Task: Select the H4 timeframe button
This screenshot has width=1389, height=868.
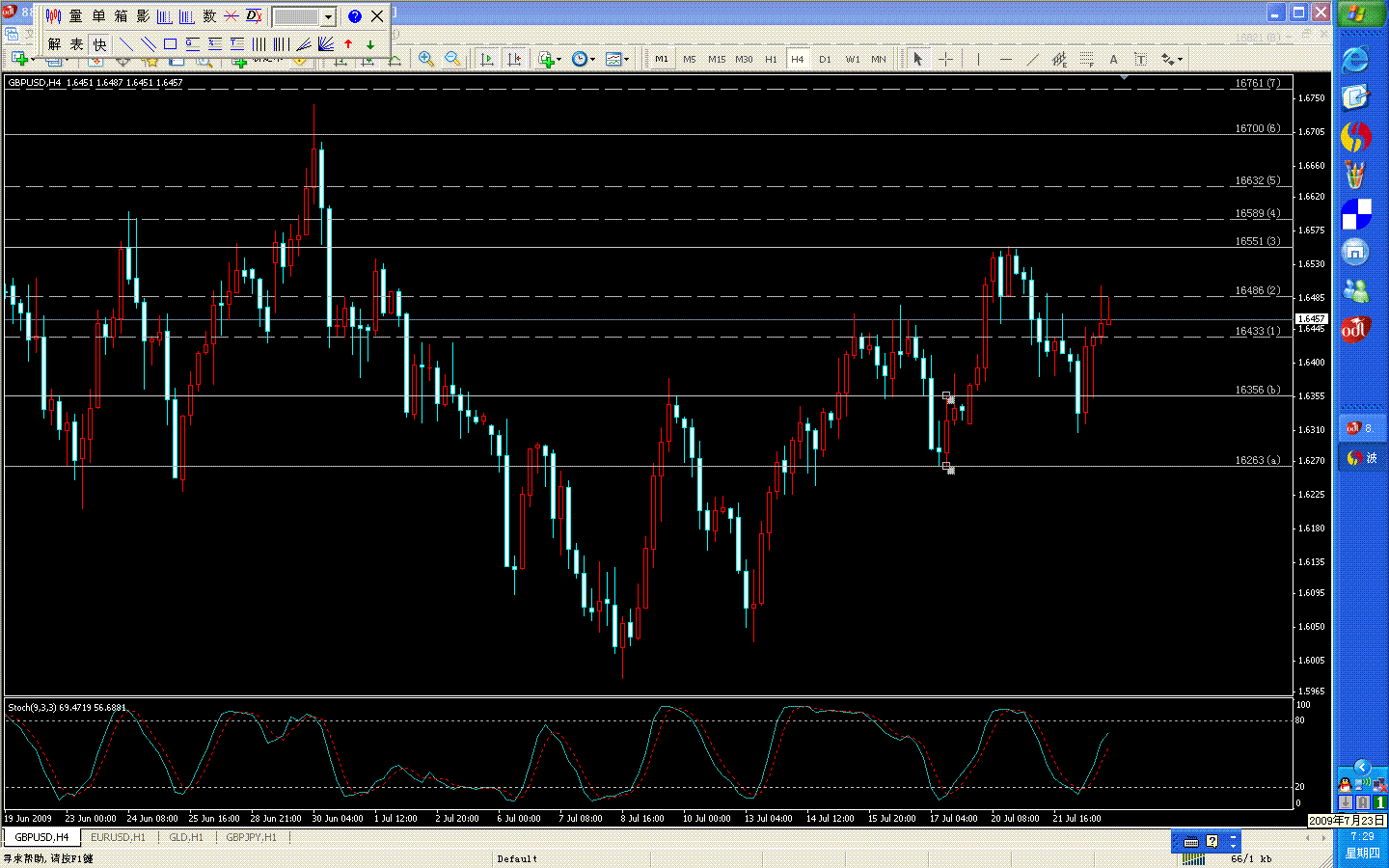Action: [798, 59]
